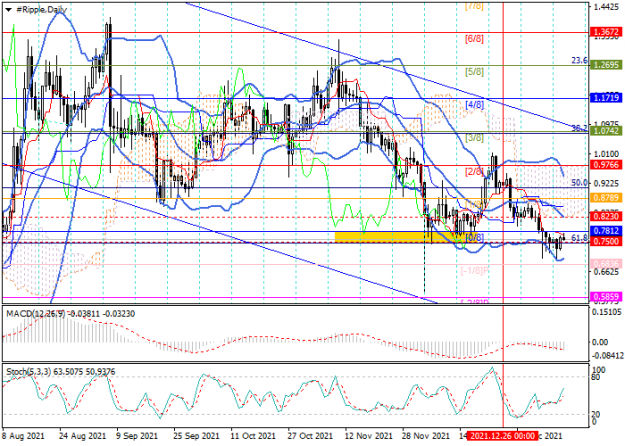Viewport: 625px width, 446px height.
Task: Click the 23.6 Fibonacci level label
Action: 580,61
